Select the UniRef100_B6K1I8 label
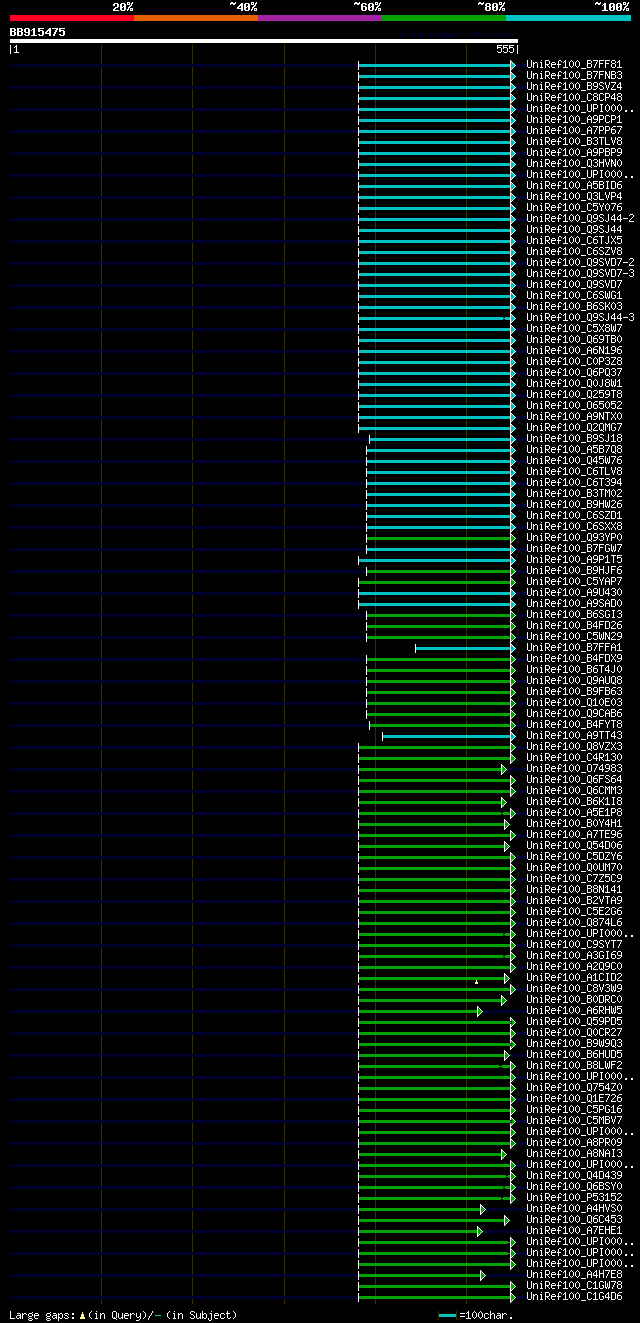The width and height of the screenshot is (640, 1323). 574,801
